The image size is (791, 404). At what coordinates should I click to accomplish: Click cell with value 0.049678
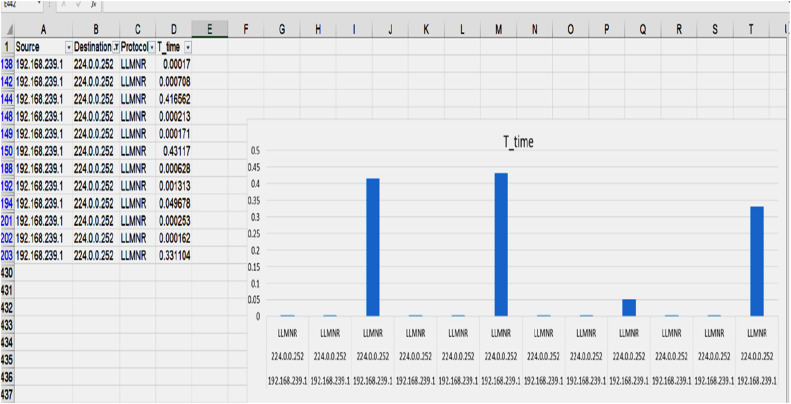pos(174,203)
